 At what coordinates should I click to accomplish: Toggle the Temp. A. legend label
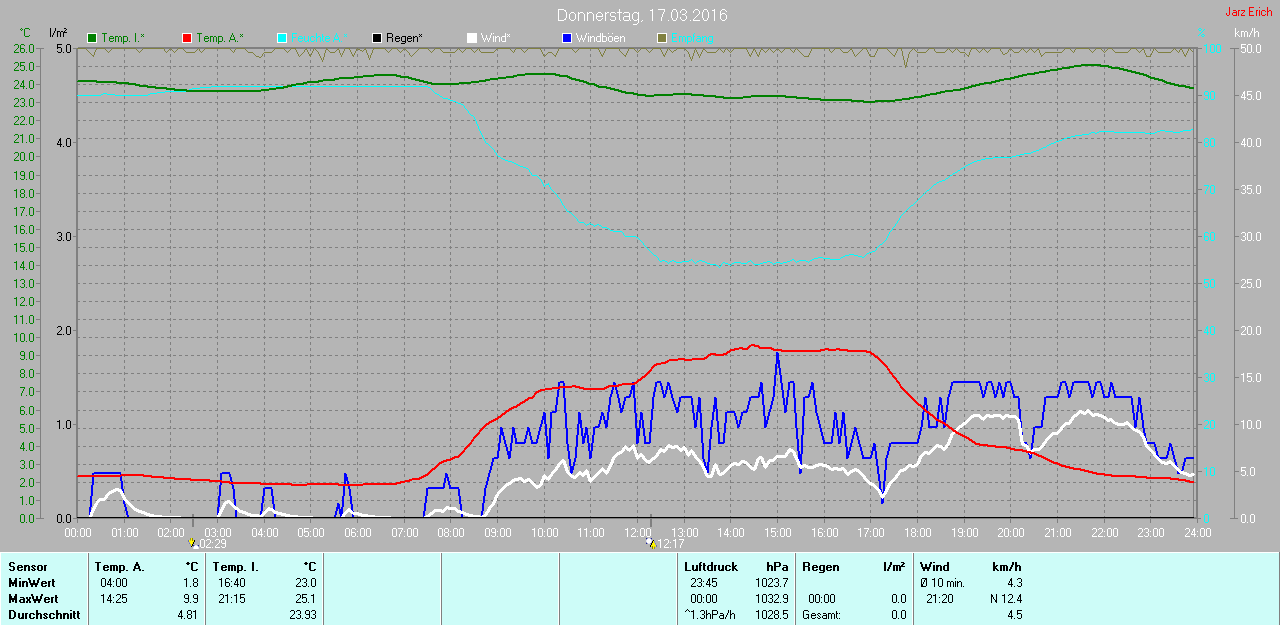220,38
